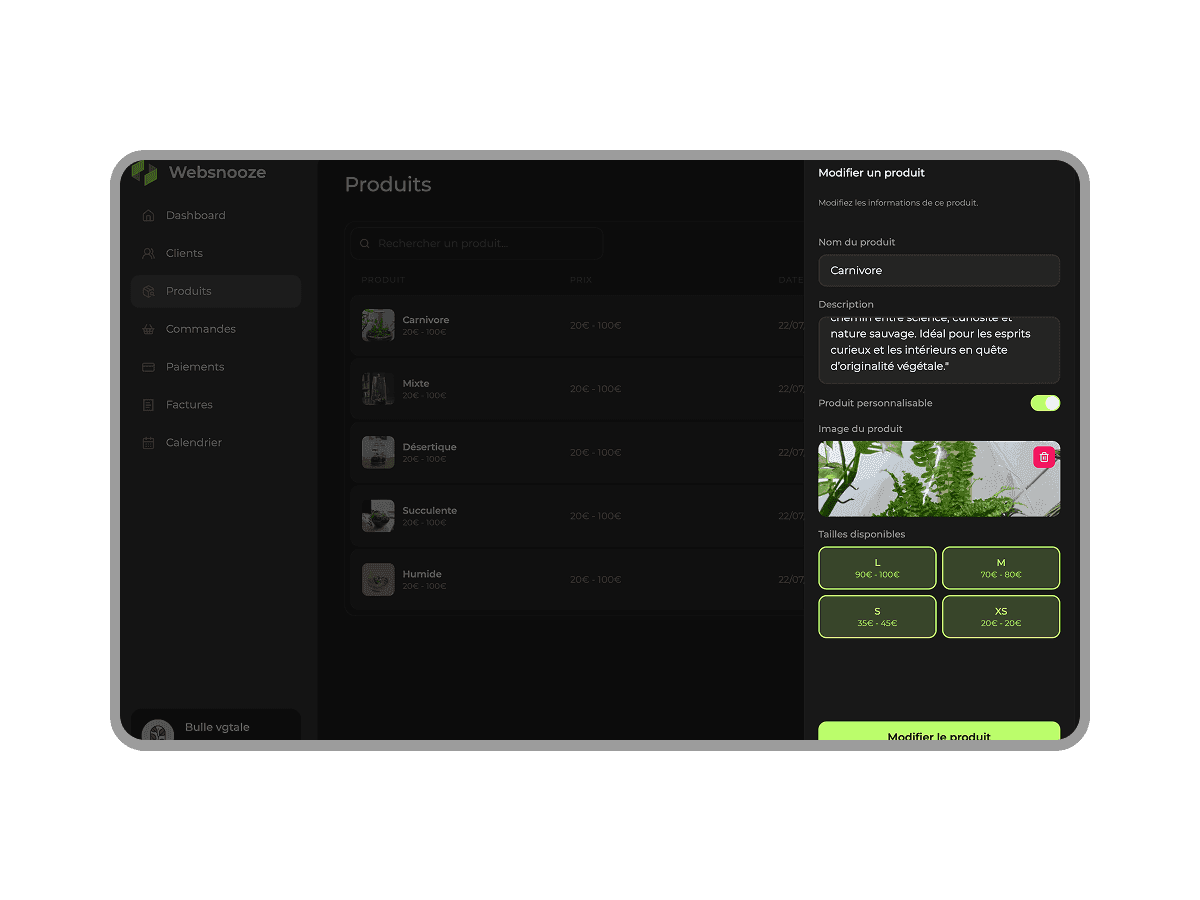Click the Clients people icon

point(148,254)
